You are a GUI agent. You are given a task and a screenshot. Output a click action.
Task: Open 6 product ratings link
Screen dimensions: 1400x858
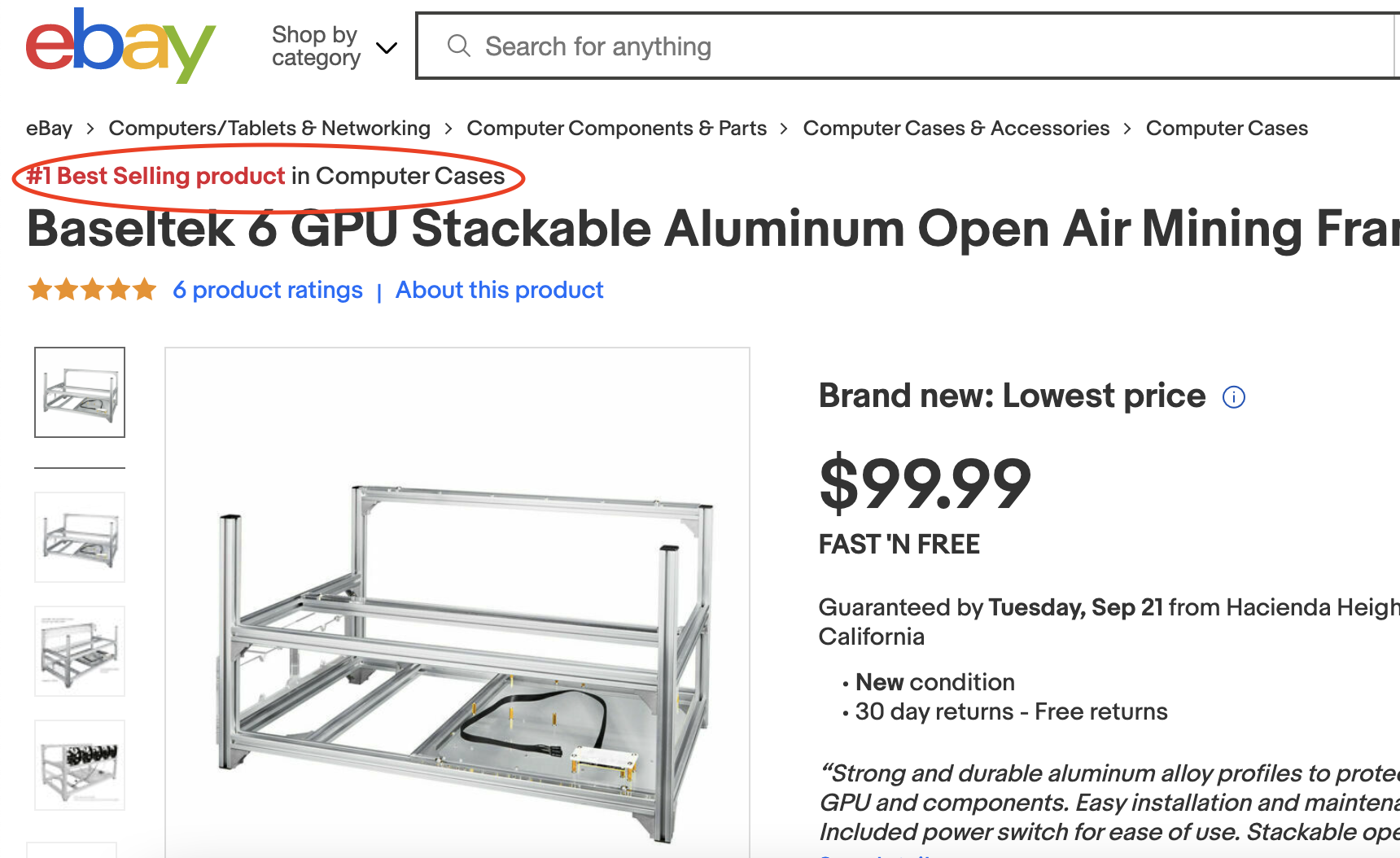coord(268,290)
